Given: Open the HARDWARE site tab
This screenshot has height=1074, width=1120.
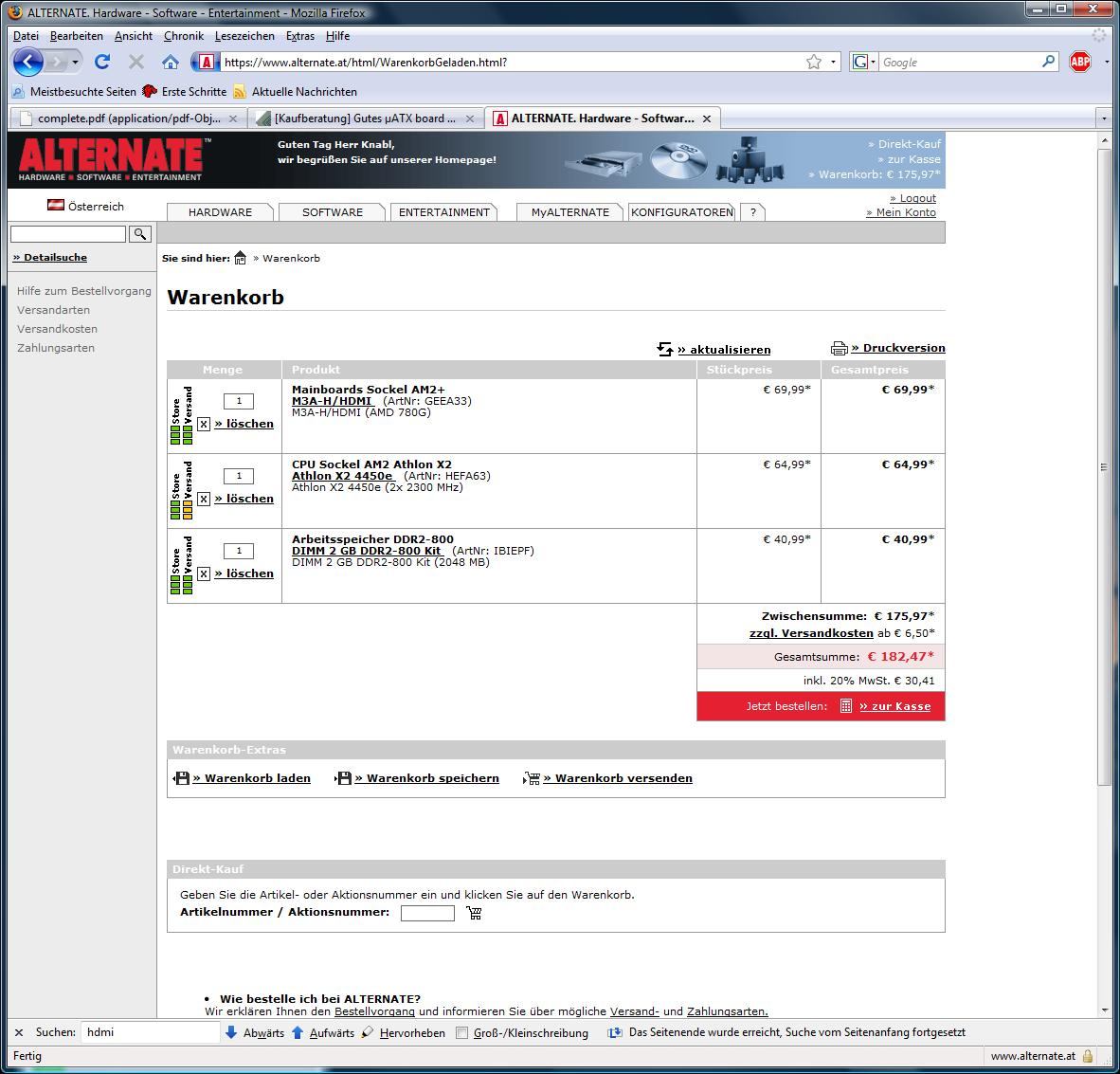Looking at the screenshot, I should [220, 212].
